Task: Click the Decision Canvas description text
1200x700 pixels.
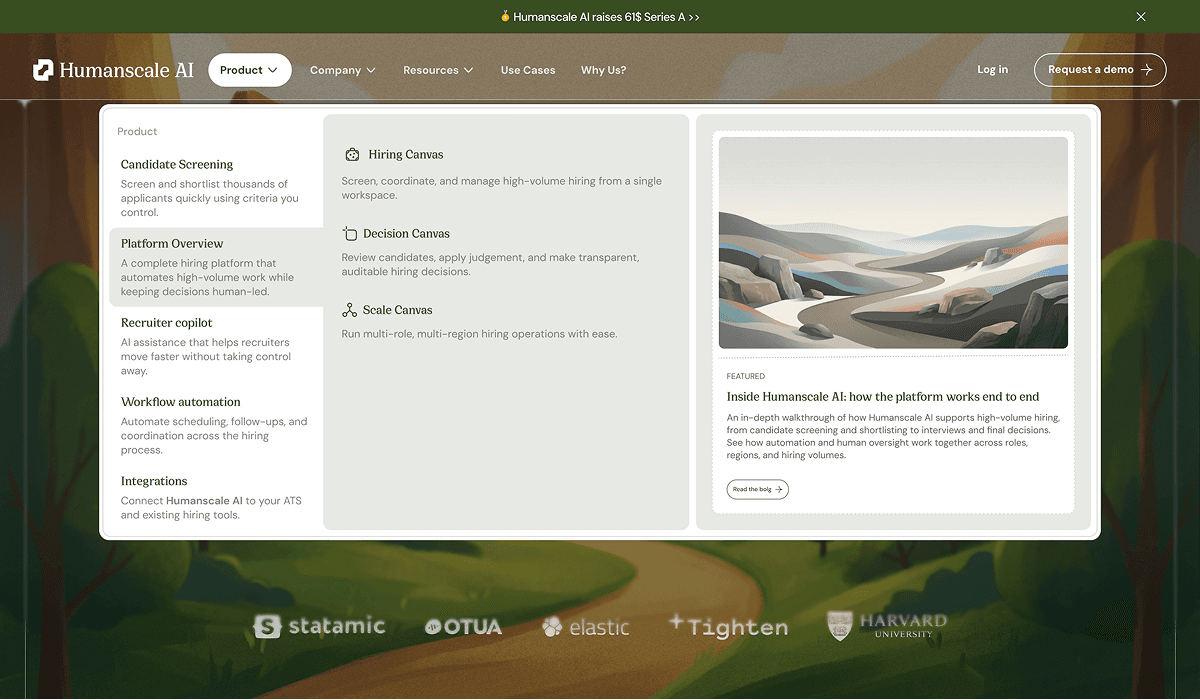Action: 490,265
